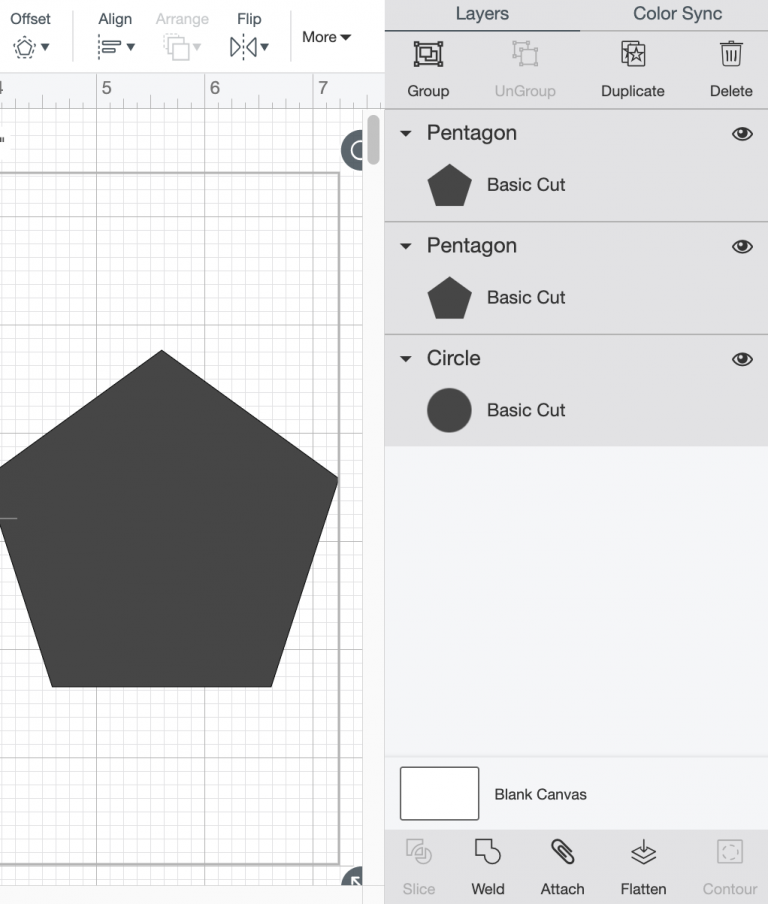Collapse the second Pentagon layer group
Viewport: 768px width, 904px height.
(406, 247)
